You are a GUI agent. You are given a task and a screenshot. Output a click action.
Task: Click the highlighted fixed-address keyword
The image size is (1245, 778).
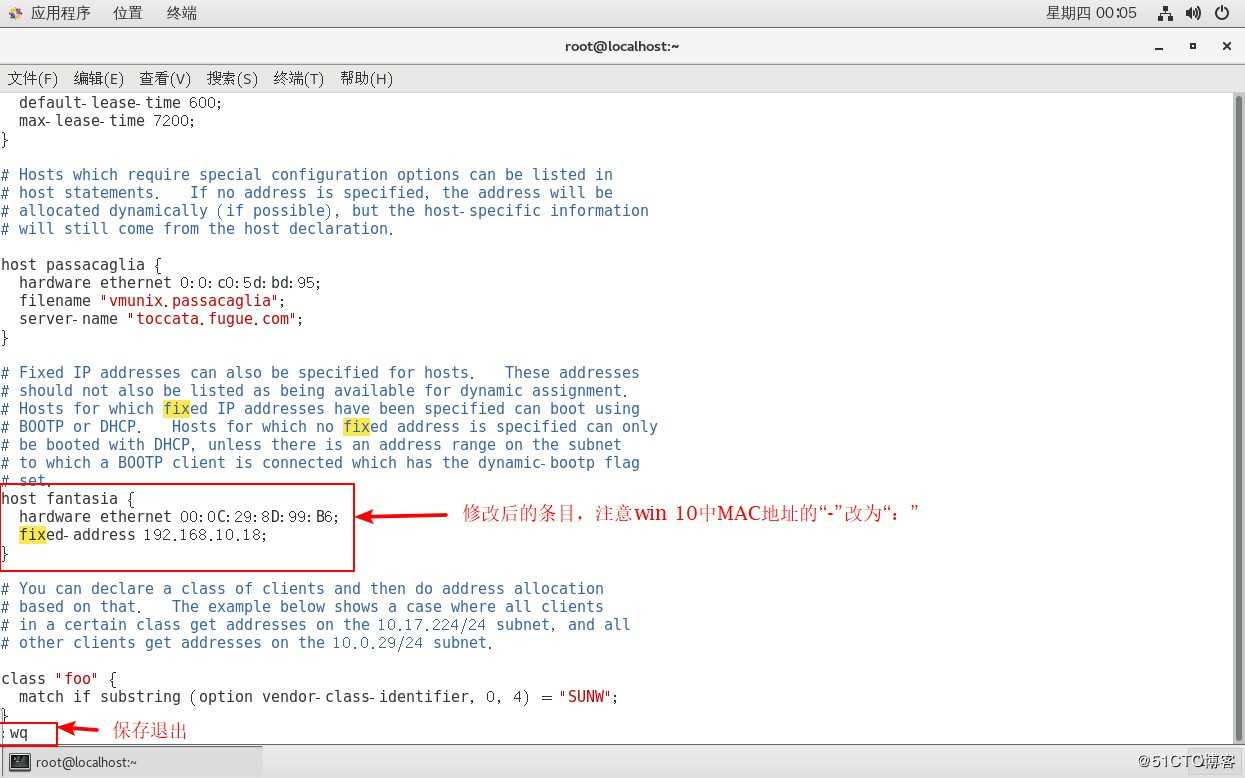pos(77,534)
